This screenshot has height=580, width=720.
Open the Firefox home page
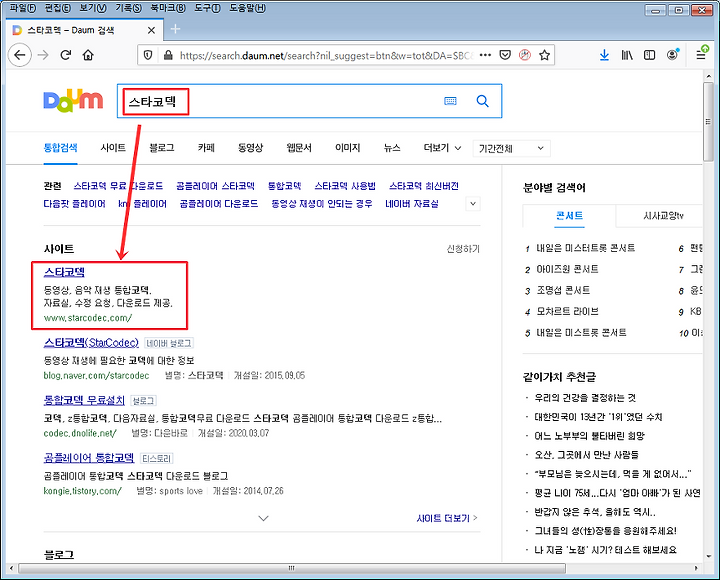tap(88, 55)
